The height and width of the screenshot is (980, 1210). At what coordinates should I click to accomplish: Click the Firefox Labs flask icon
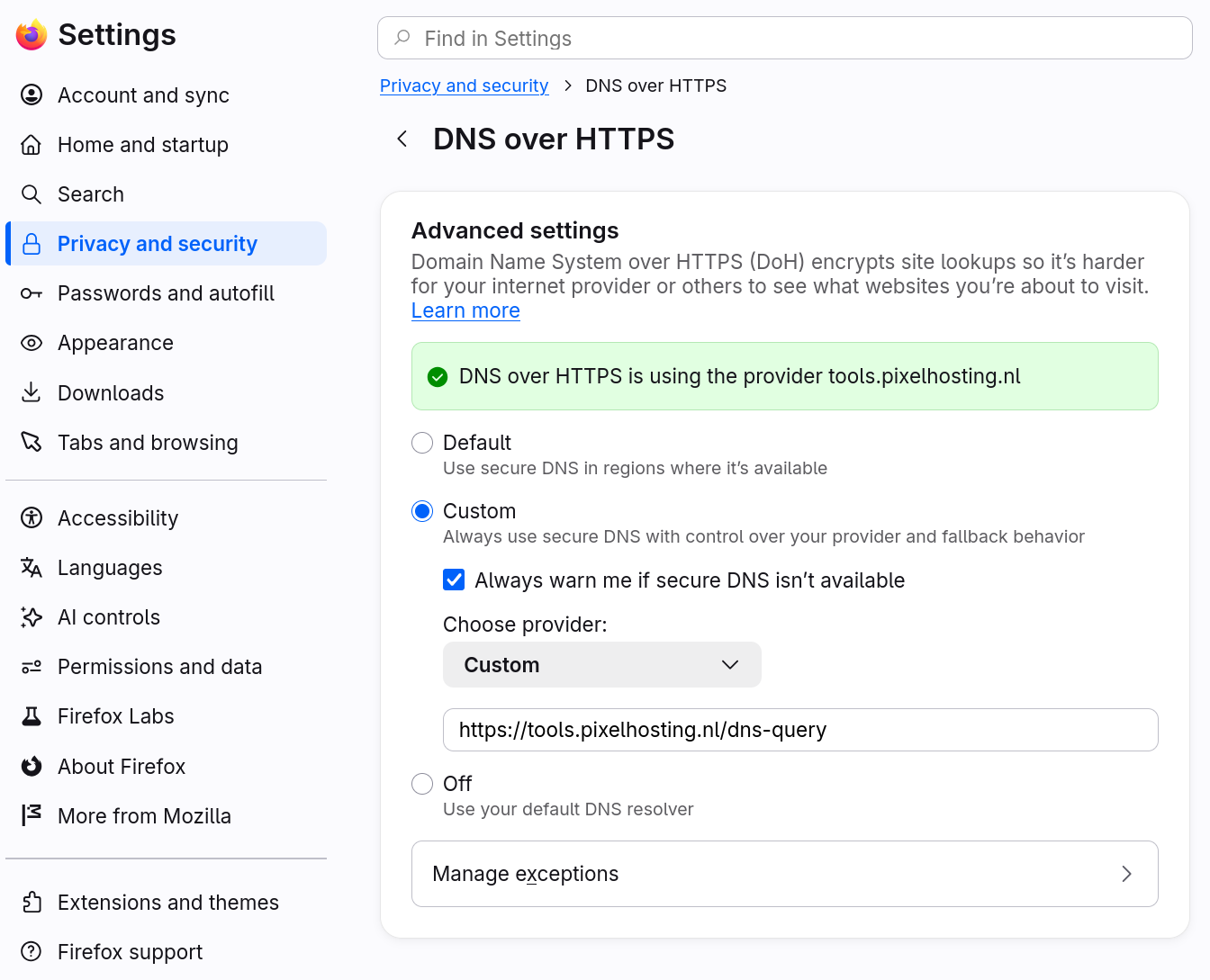(x=32, y=716)
